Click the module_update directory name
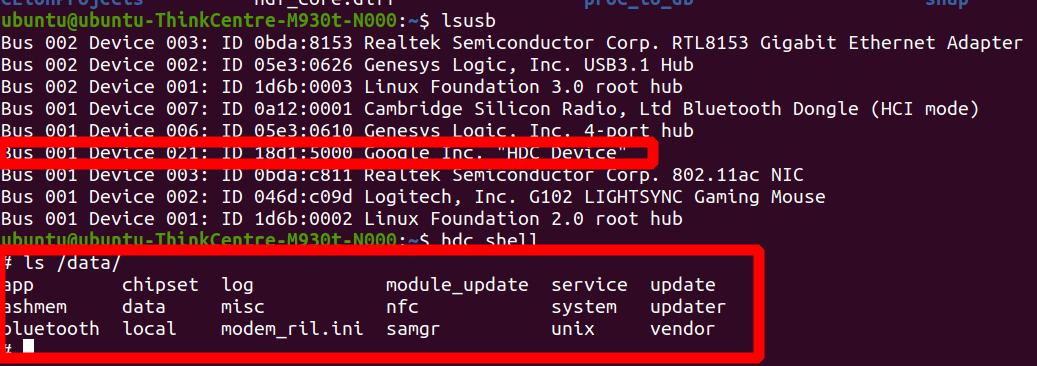The image size is (1037, 366). click(457, 285)
